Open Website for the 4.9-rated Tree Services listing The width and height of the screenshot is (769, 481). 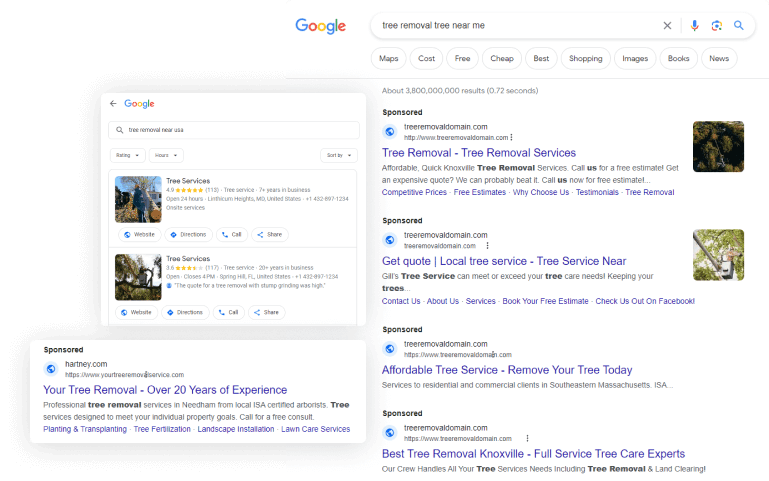click(x=139, y=234)
